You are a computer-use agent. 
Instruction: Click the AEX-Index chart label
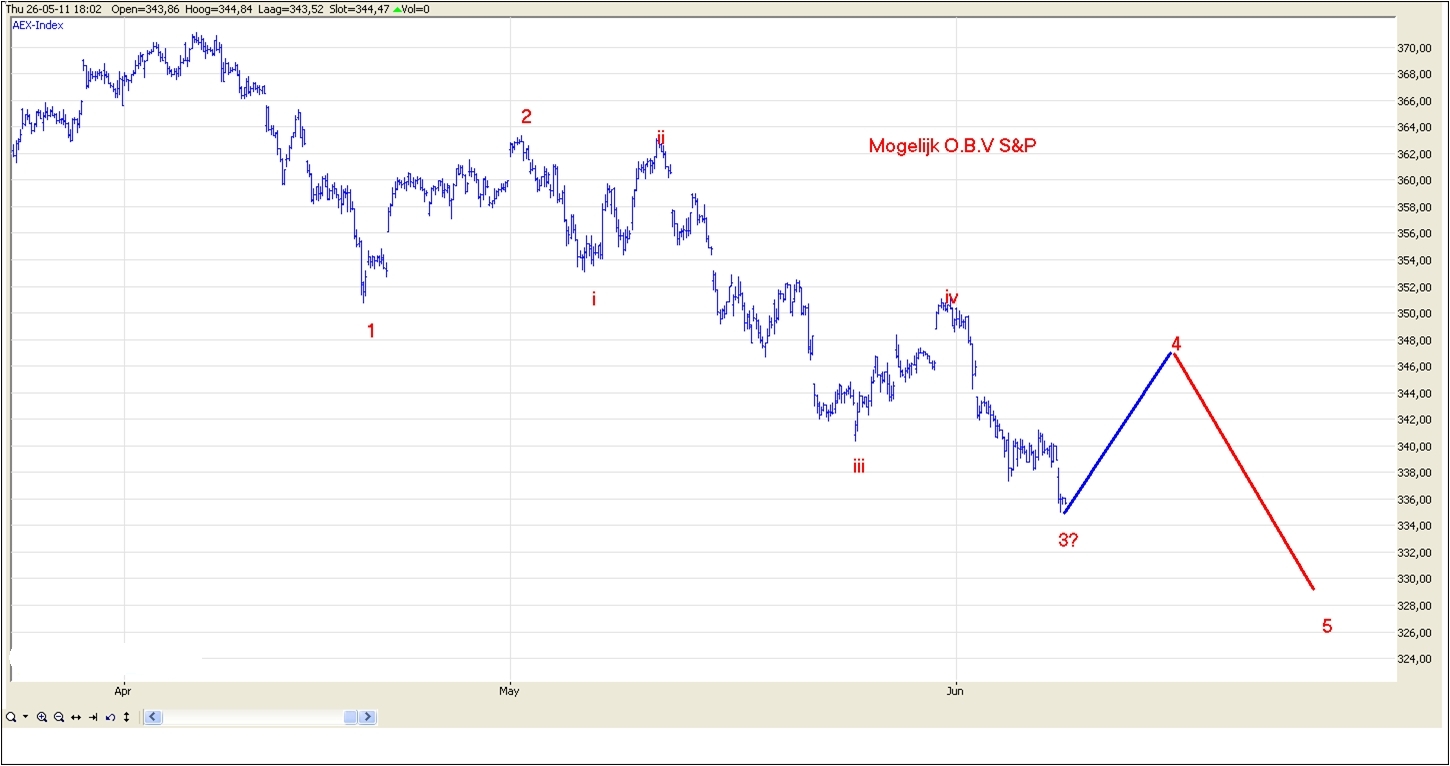[38, 25]
